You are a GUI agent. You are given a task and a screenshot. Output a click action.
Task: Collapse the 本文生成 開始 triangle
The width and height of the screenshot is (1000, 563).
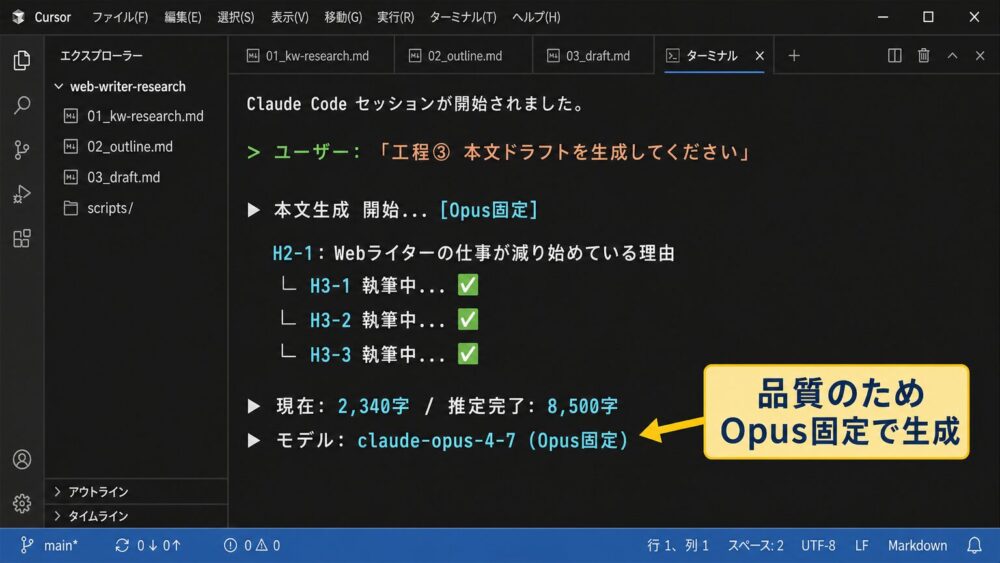tap(254, 210)
